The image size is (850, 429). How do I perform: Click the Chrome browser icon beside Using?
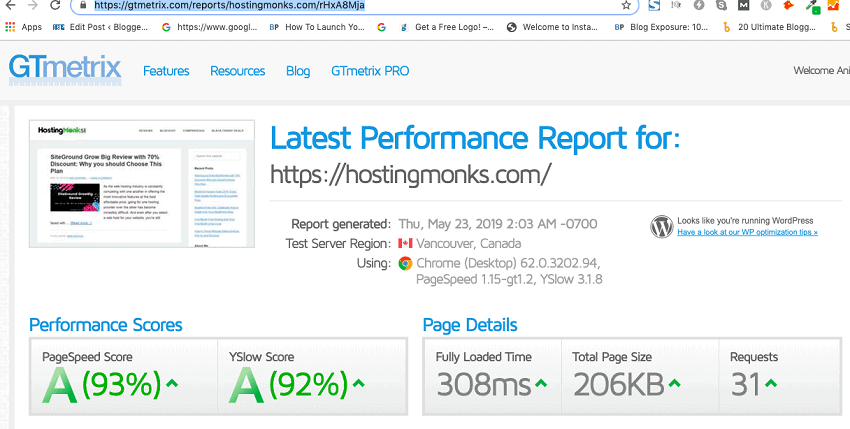(405, 264)
